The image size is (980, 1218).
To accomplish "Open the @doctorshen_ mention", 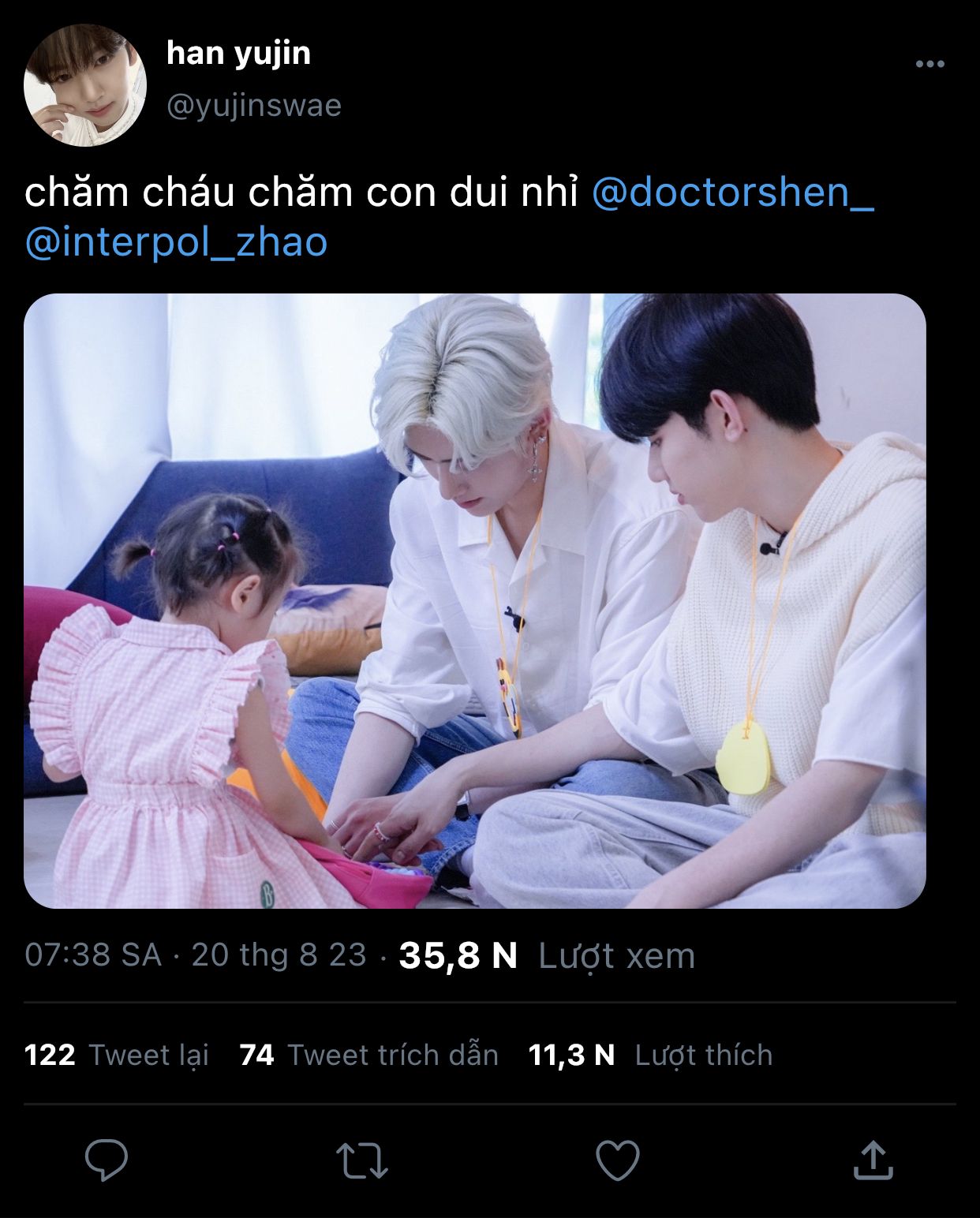I will pos(733,193).
